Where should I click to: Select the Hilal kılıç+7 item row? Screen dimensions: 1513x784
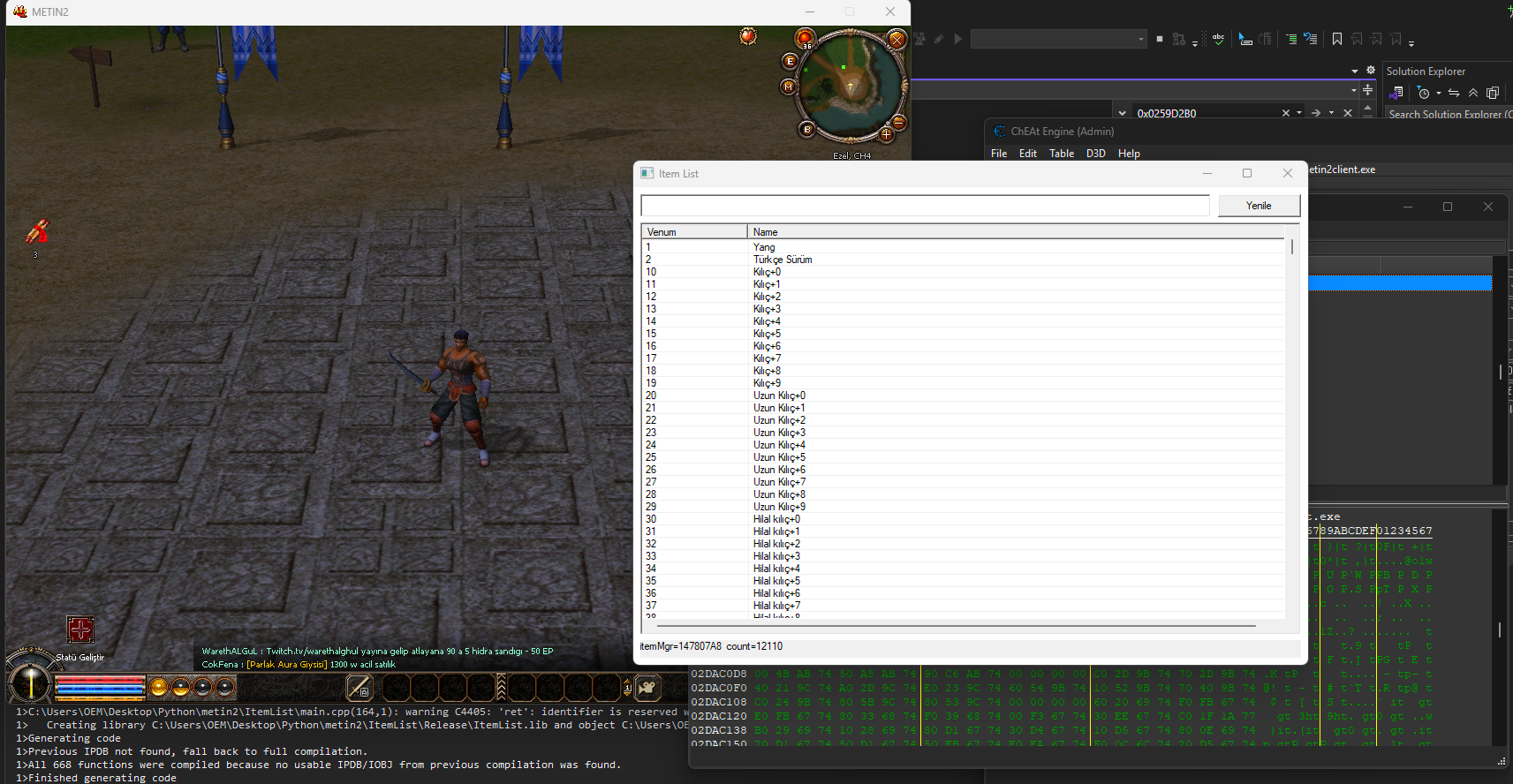963,606
